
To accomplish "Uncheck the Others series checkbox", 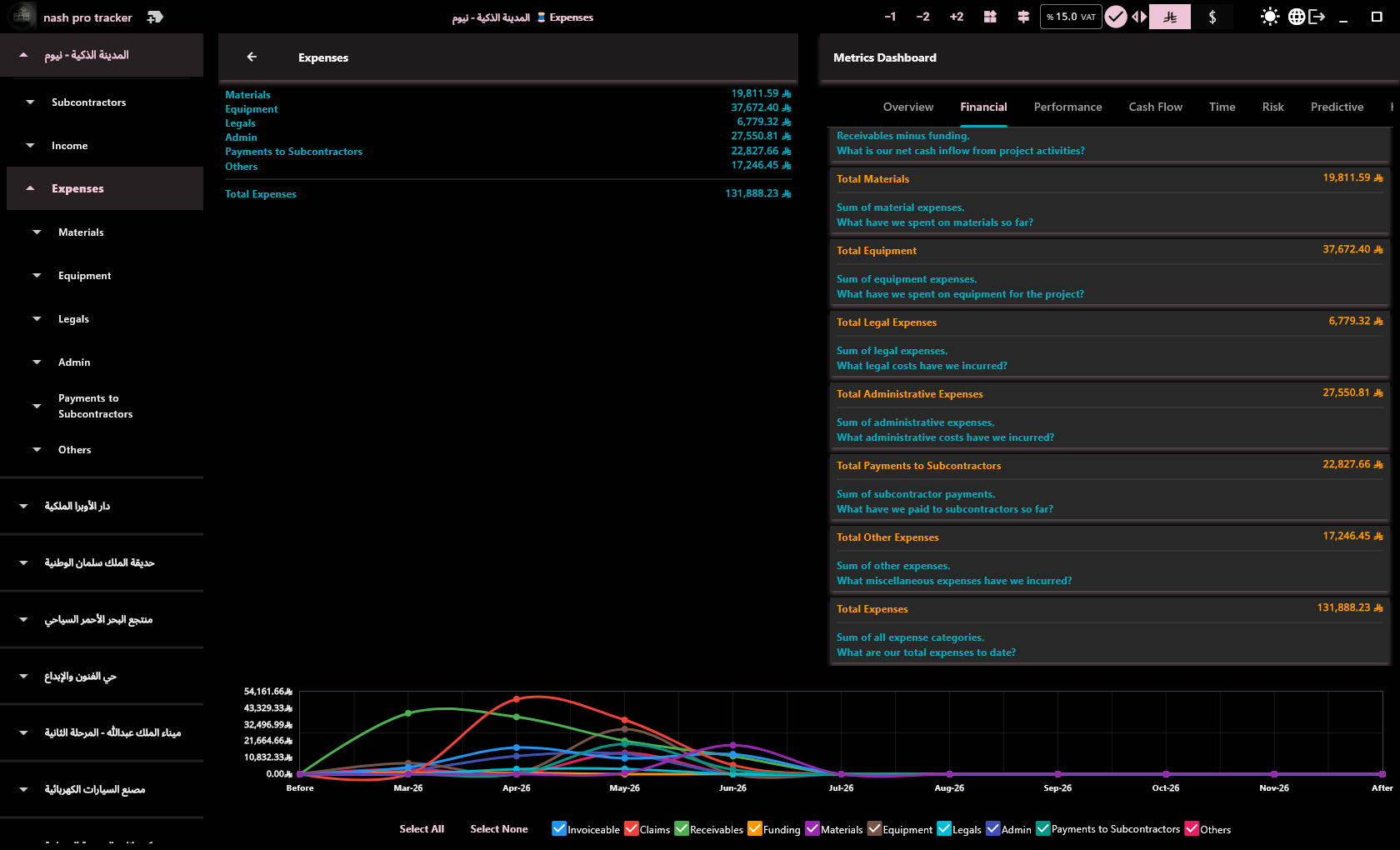I will pyautogui.click(x=1192, y=828).
